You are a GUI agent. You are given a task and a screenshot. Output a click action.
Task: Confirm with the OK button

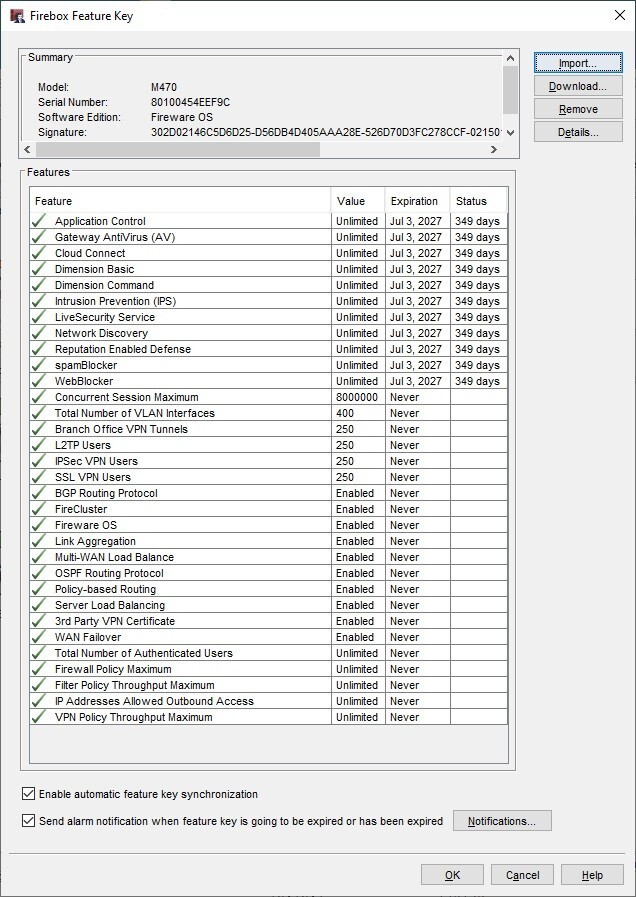[x=452, y=875]
